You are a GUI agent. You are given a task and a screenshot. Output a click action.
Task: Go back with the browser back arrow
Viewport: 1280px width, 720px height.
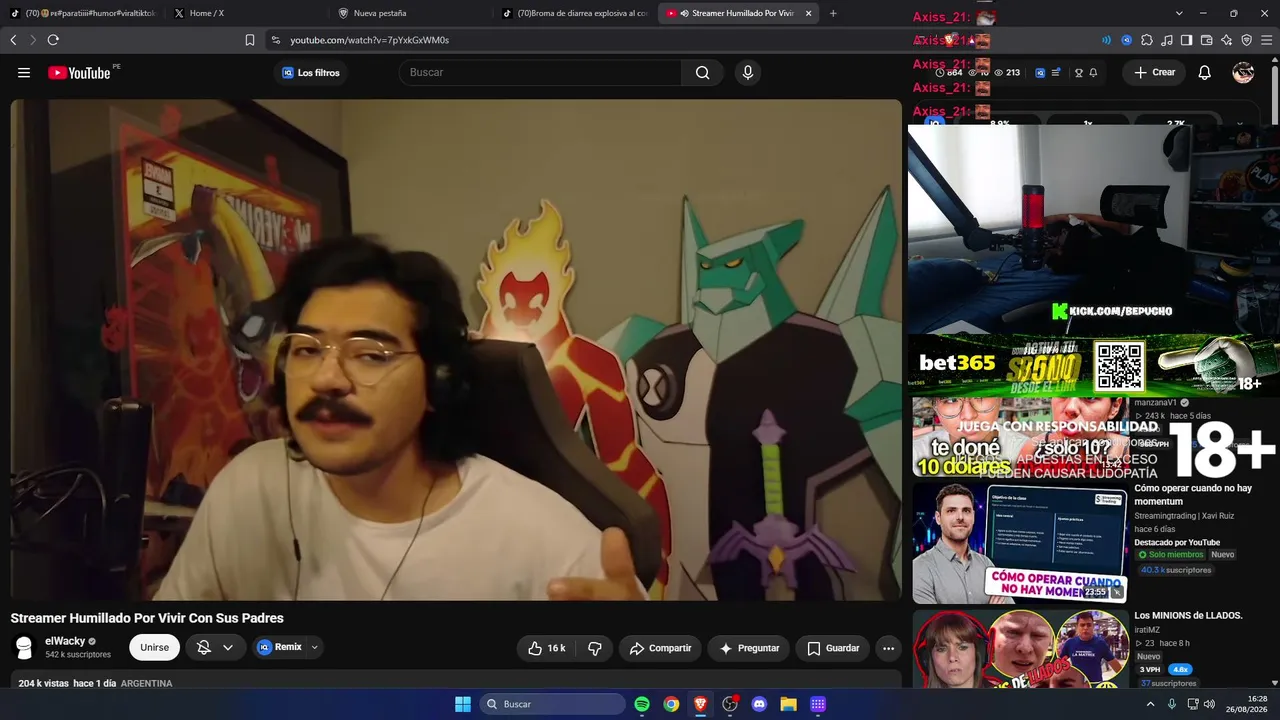[13, 40]
